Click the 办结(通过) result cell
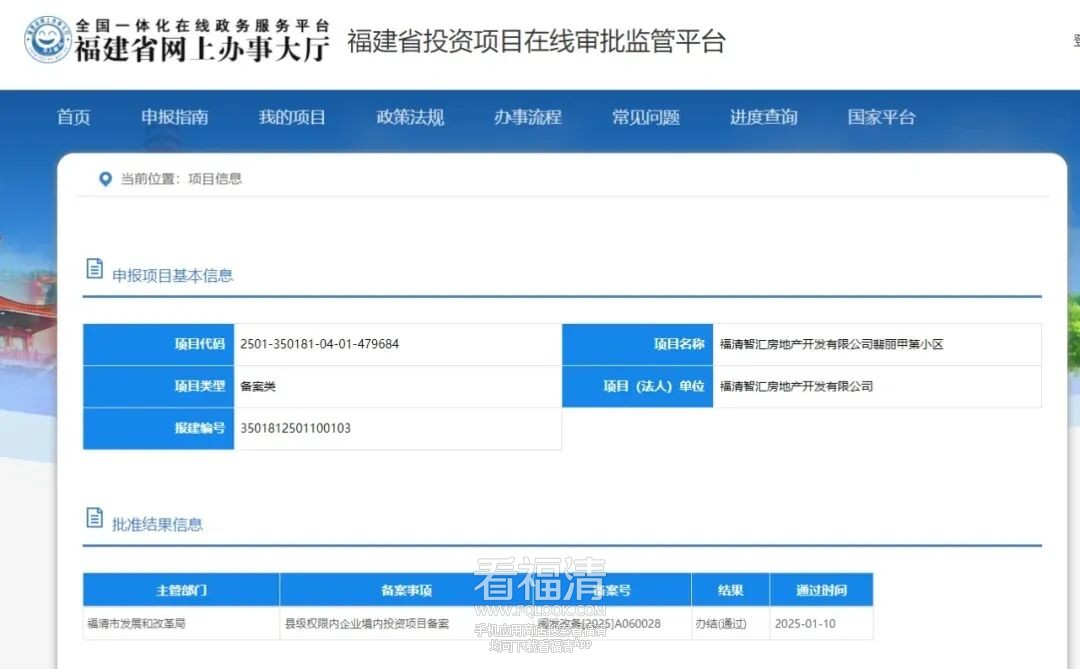 (720, 623)
